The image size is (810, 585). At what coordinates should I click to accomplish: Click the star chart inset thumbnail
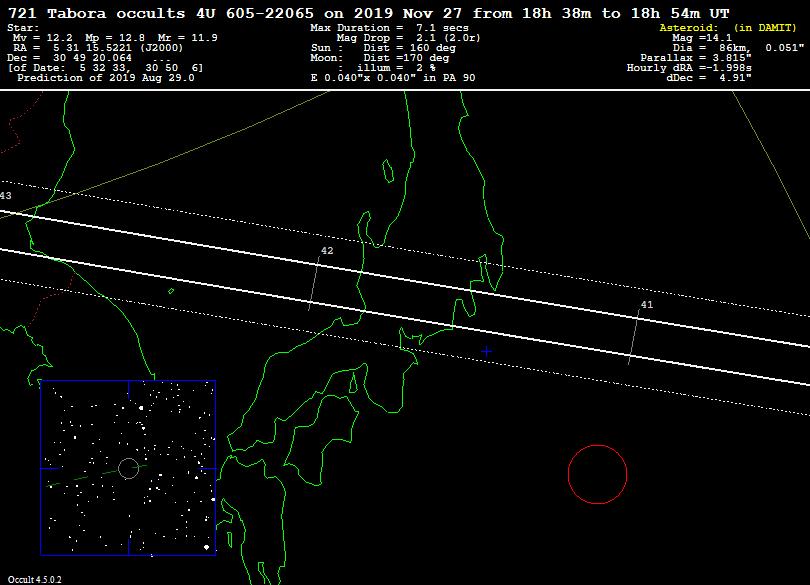coord(128,468)
